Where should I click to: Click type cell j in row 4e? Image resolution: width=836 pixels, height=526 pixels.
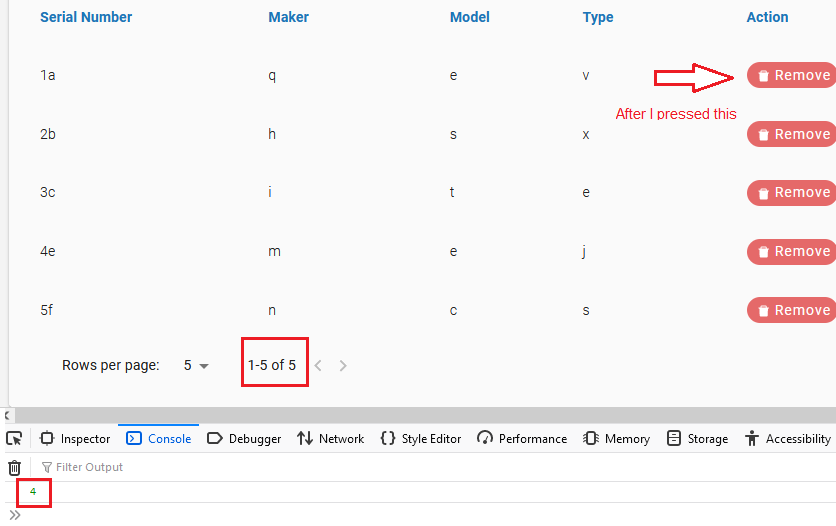pos(585,251)
